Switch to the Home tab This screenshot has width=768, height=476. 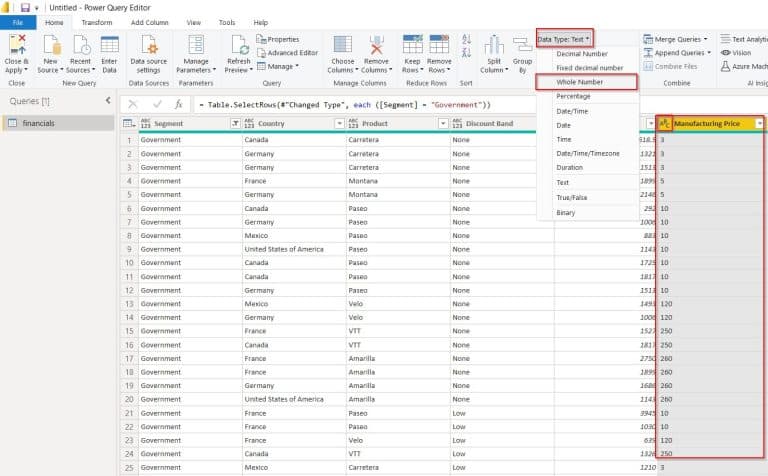pyautogui.click(x=54, y=23)
